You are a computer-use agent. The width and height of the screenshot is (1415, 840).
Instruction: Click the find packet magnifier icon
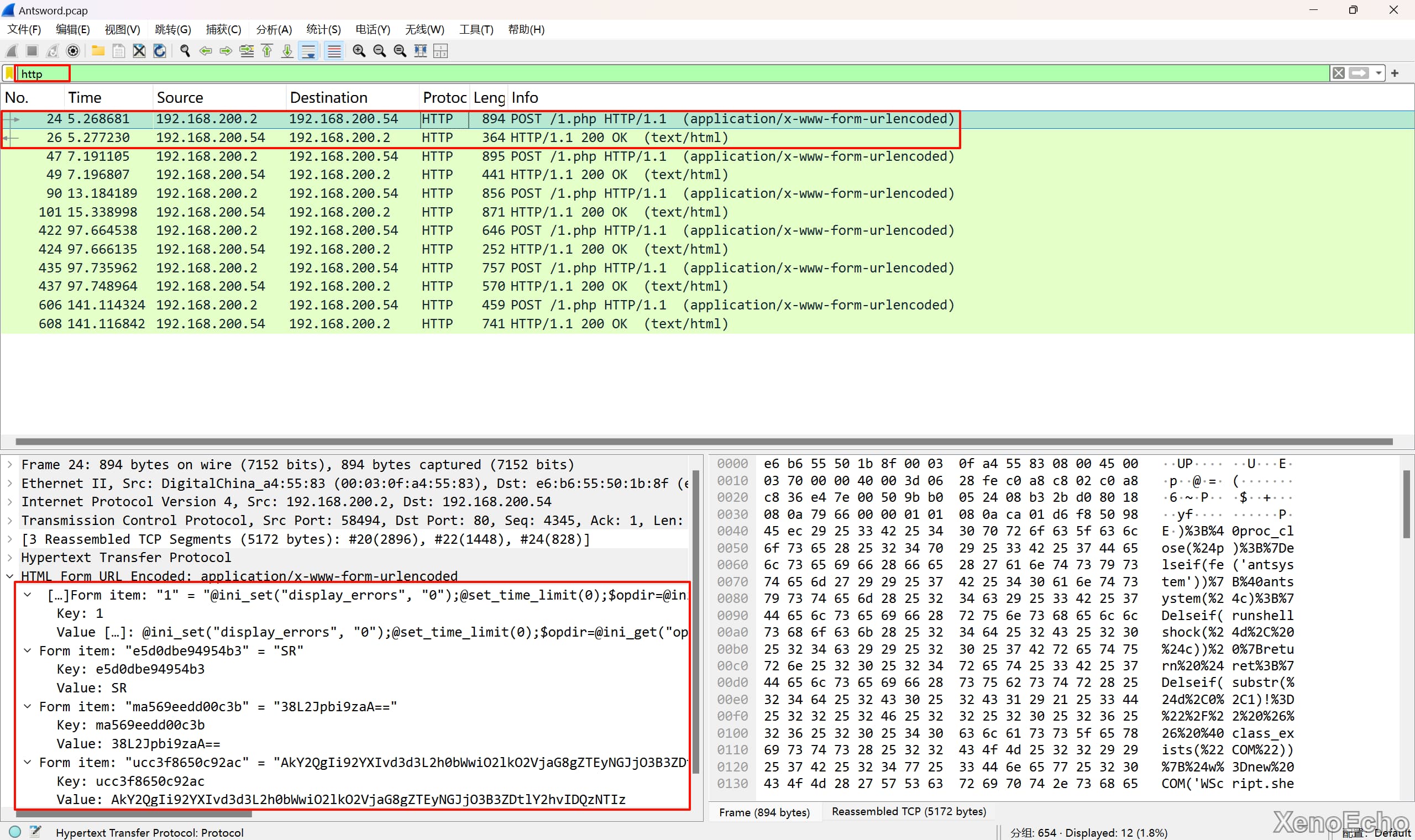click(185, 51)
